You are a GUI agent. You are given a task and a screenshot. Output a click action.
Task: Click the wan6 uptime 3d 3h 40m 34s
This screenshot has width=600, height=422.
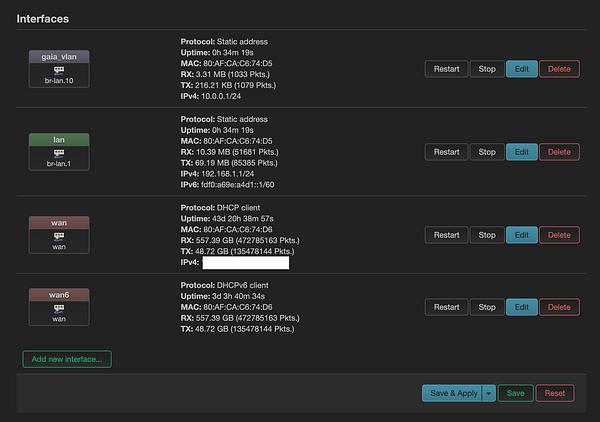238,296
